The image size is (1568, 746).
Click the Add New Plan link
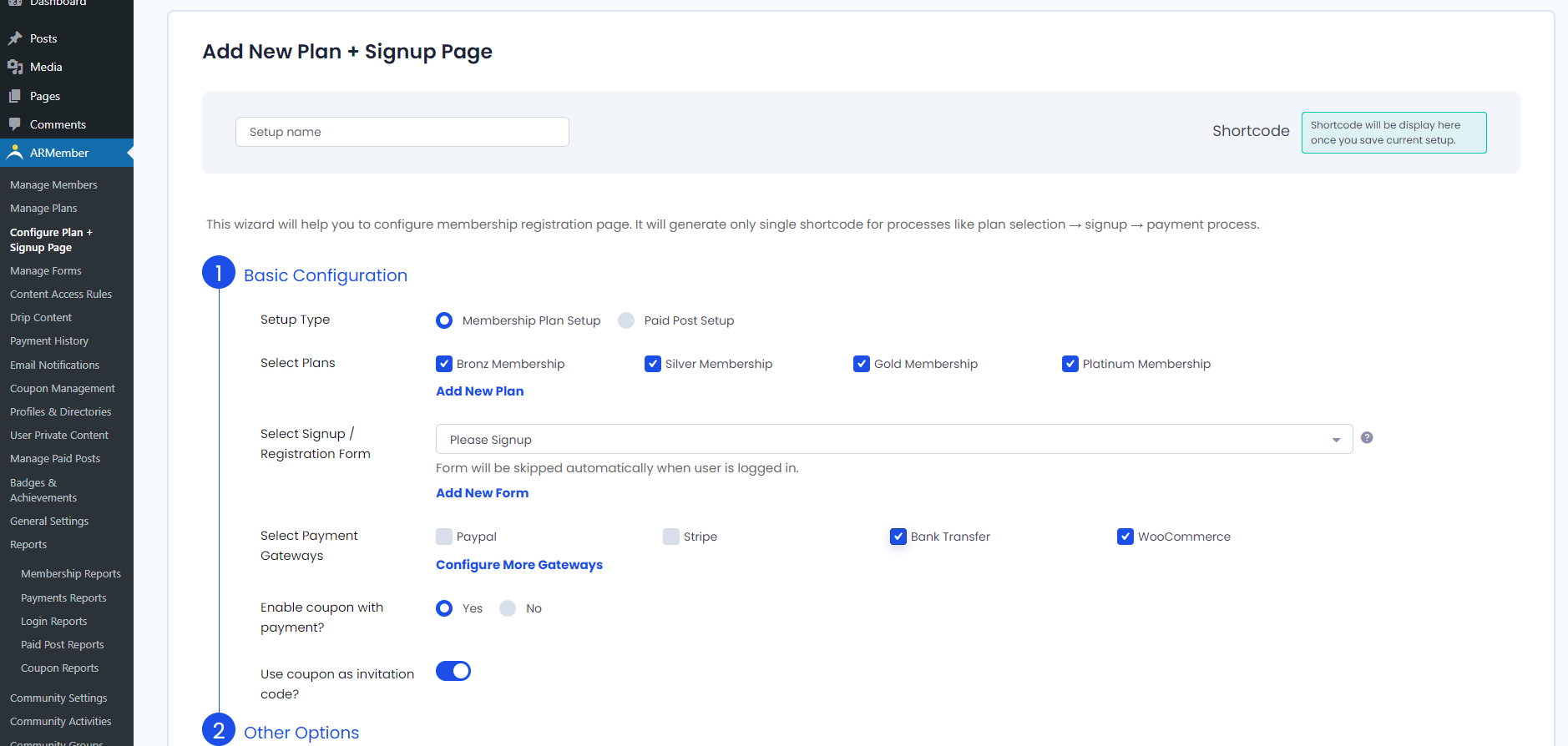480,391
